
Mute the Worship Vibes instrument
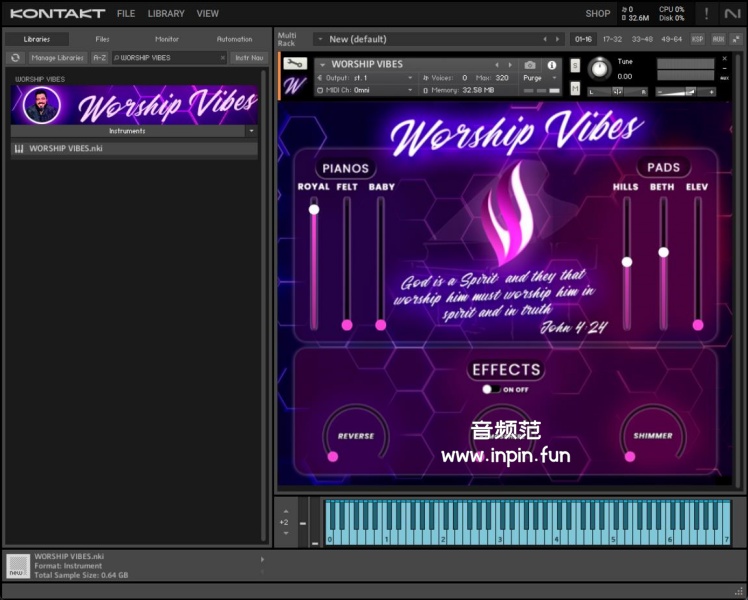pos(575,88)
